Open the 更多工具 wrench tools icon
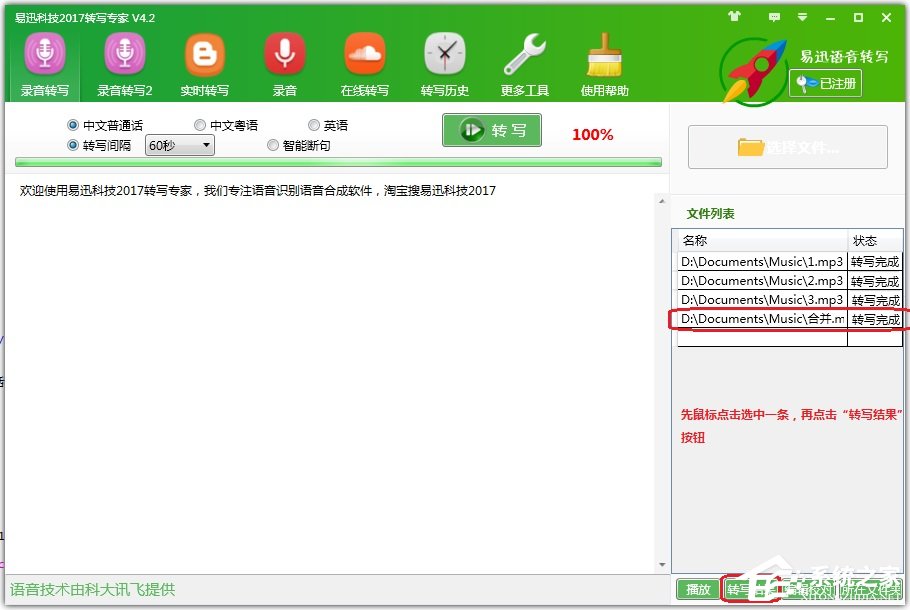Image resolution: width=910 pixels, height=610 pixels. tap(524, 62)
